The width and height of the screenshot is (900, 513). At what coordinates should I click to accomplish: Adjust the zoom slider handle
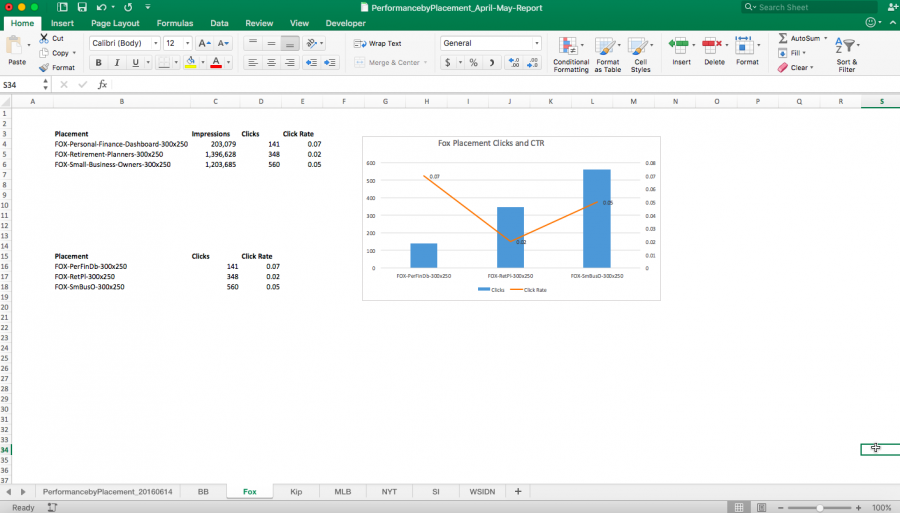point(820,508)
